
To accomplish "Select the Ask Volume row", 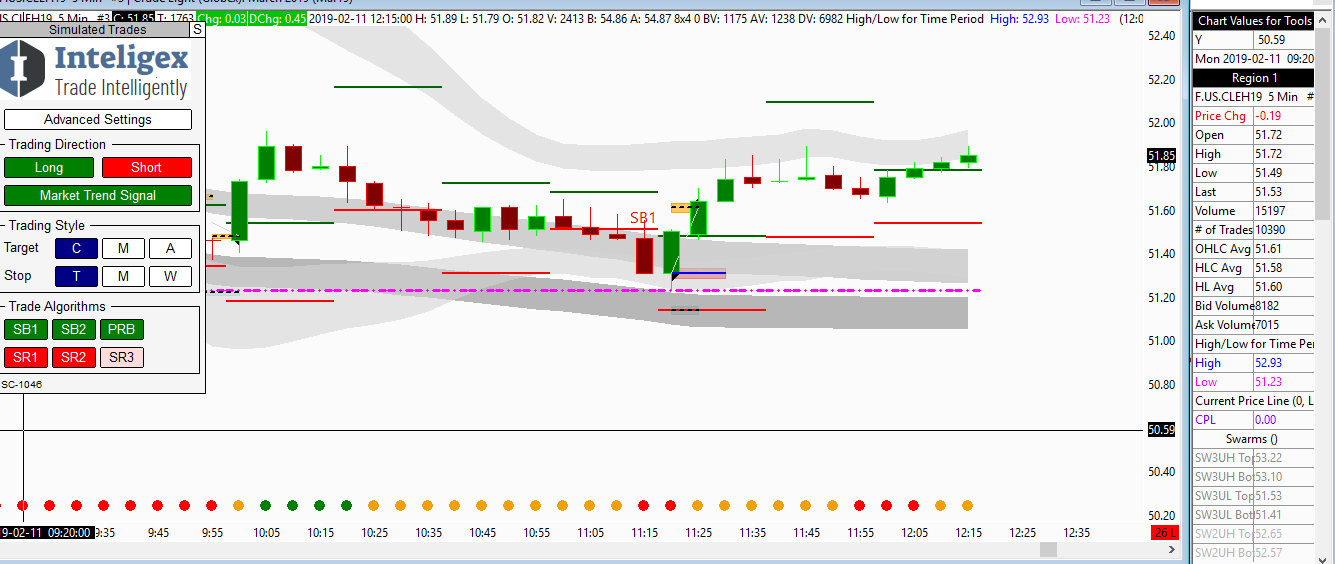I will click(1253, 325).
